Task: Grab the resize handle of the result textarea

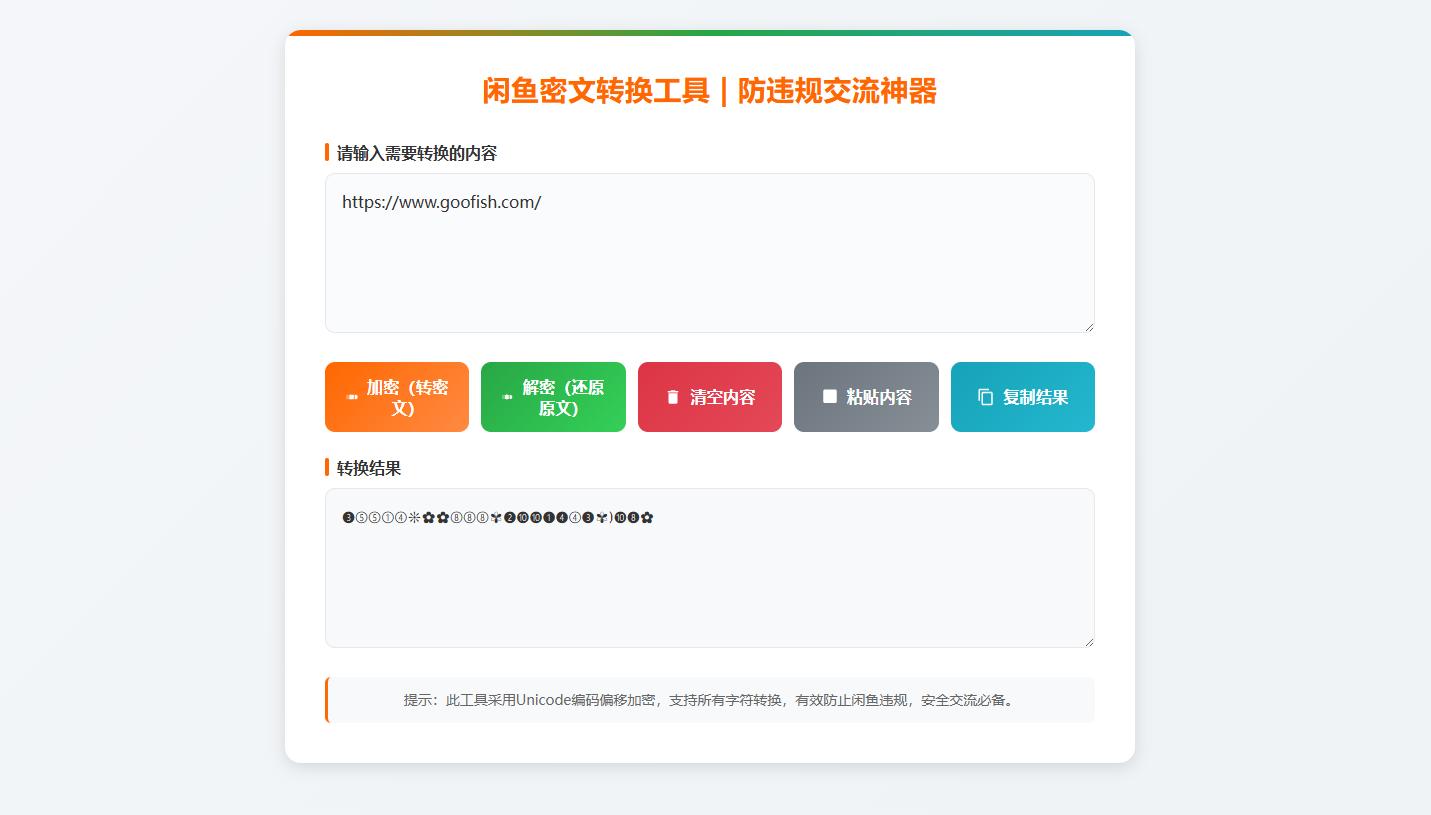Action: click(x=1088, y=641)
